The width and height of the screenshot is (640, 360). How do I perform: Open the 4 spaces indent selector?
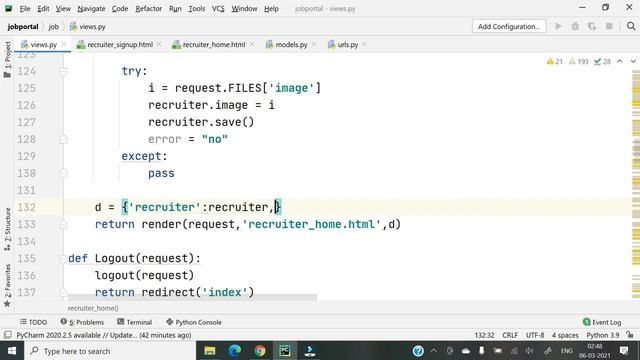[x=565, y=335]
